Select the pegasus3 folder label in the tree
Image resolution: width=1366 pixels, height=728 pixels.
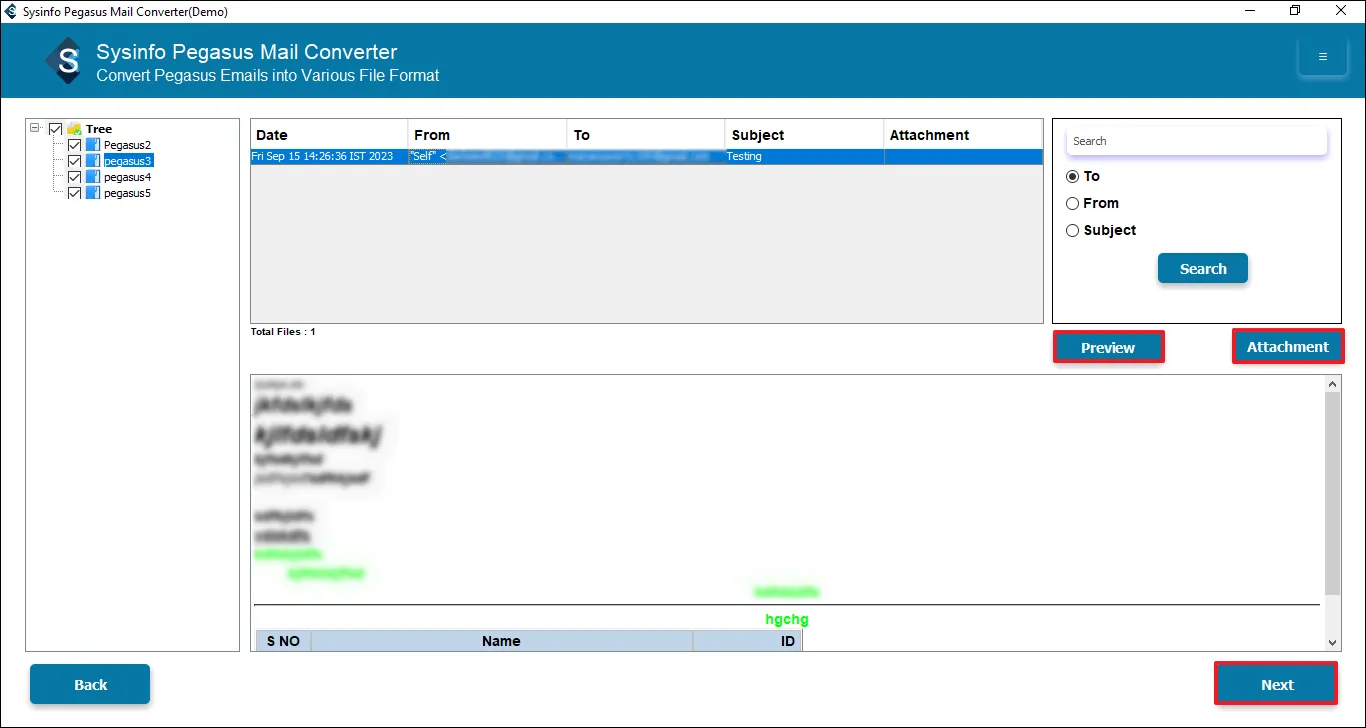(x=128, y=161)
